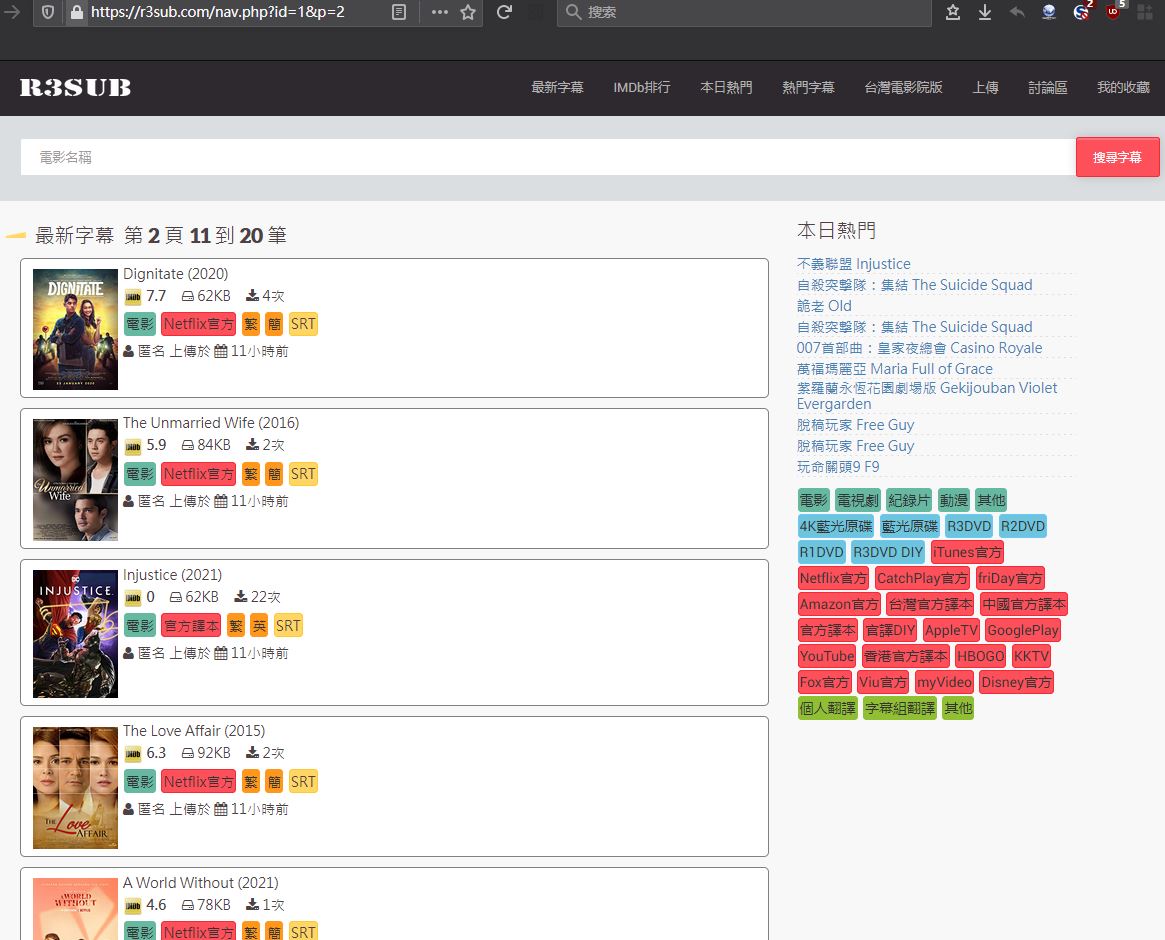Open 脆老 Old in 本日熱門 list

pyautogui.click(x=824, y=306)
